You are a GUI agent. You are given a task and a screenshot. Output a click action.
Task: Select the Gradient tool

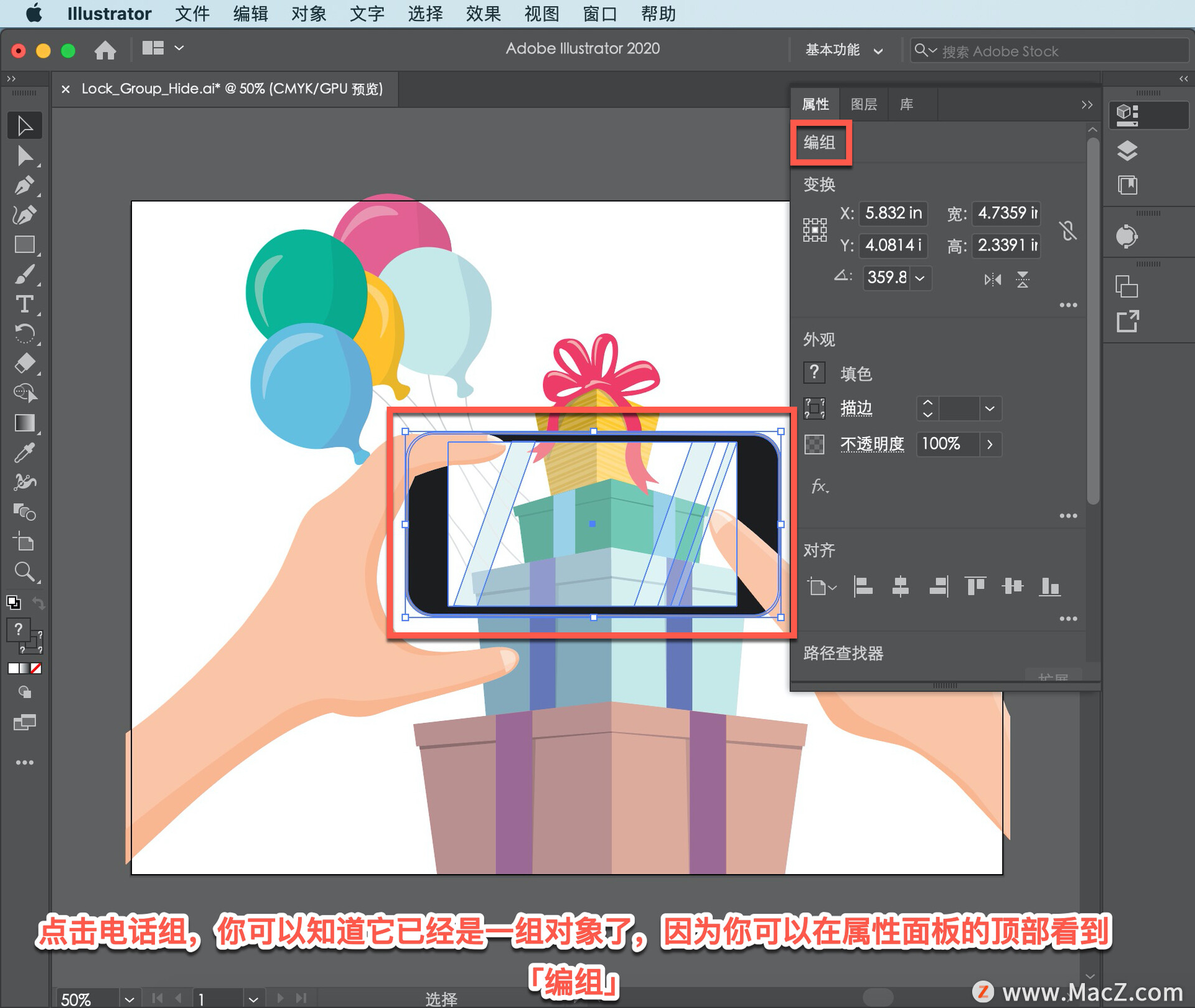click(x=25, y=423)
